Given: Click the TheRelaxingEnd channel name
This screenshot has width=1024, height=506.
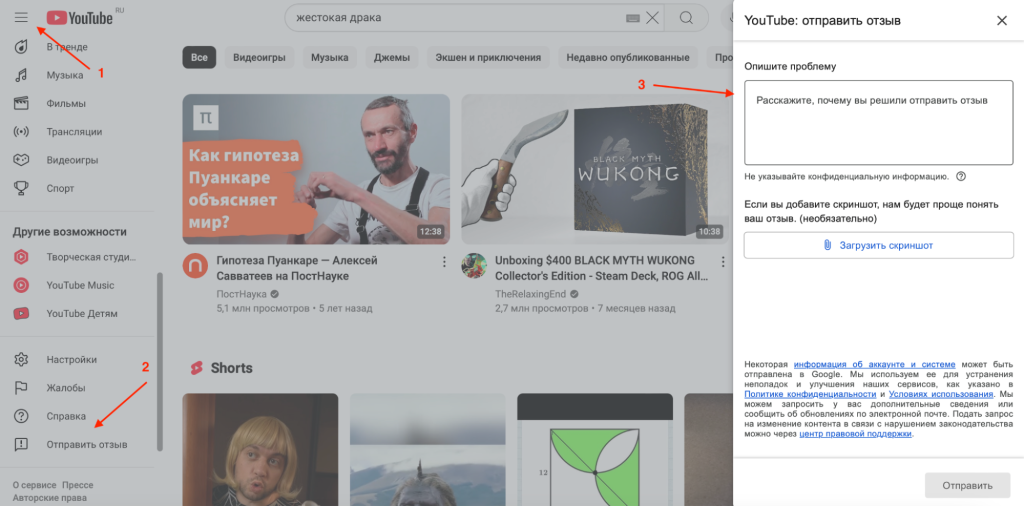Looking at the screenshot, I should [532, 293].
